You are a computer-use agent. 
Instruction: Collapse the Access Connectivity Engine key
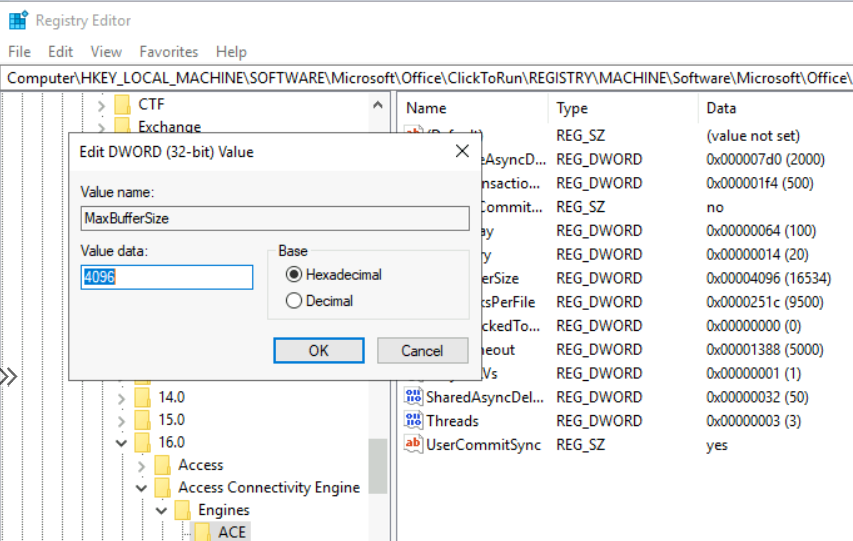141,488
